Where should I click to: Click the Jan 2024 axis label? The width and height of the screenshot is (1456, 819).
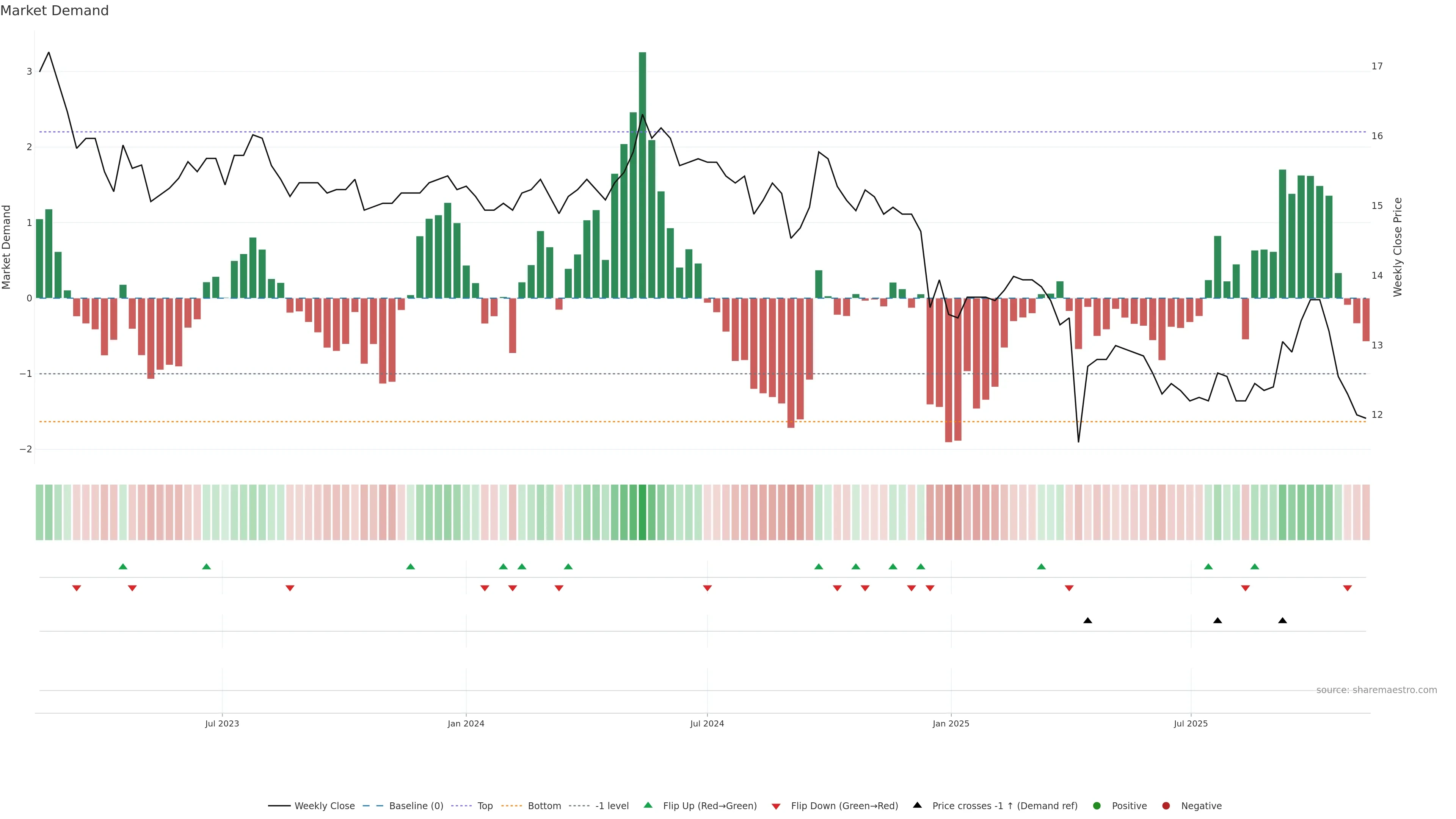466,723
